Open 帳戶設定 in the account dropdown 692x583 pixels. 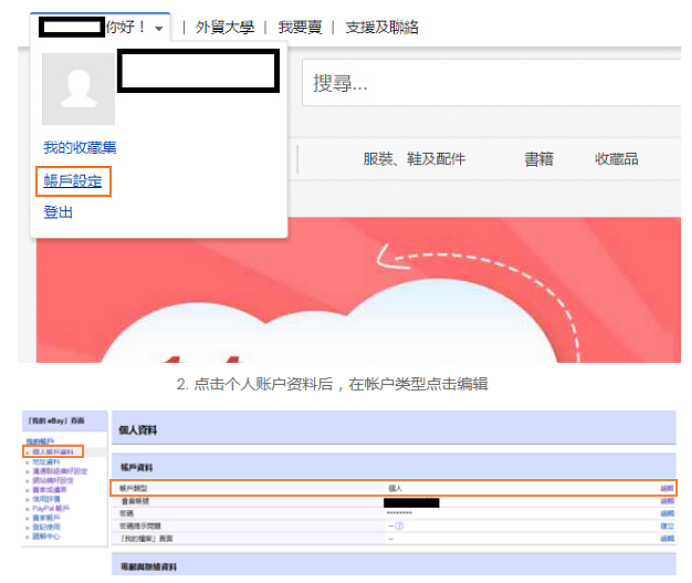pyautogui.click(x=72, y=182)
